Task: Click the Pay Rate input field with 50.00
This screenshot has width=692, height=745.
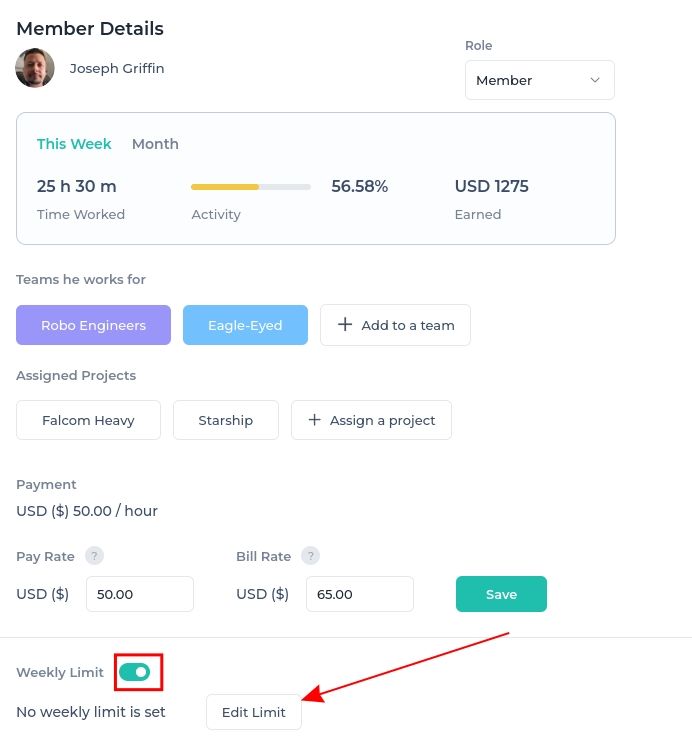Action: (x=140, y=594)
